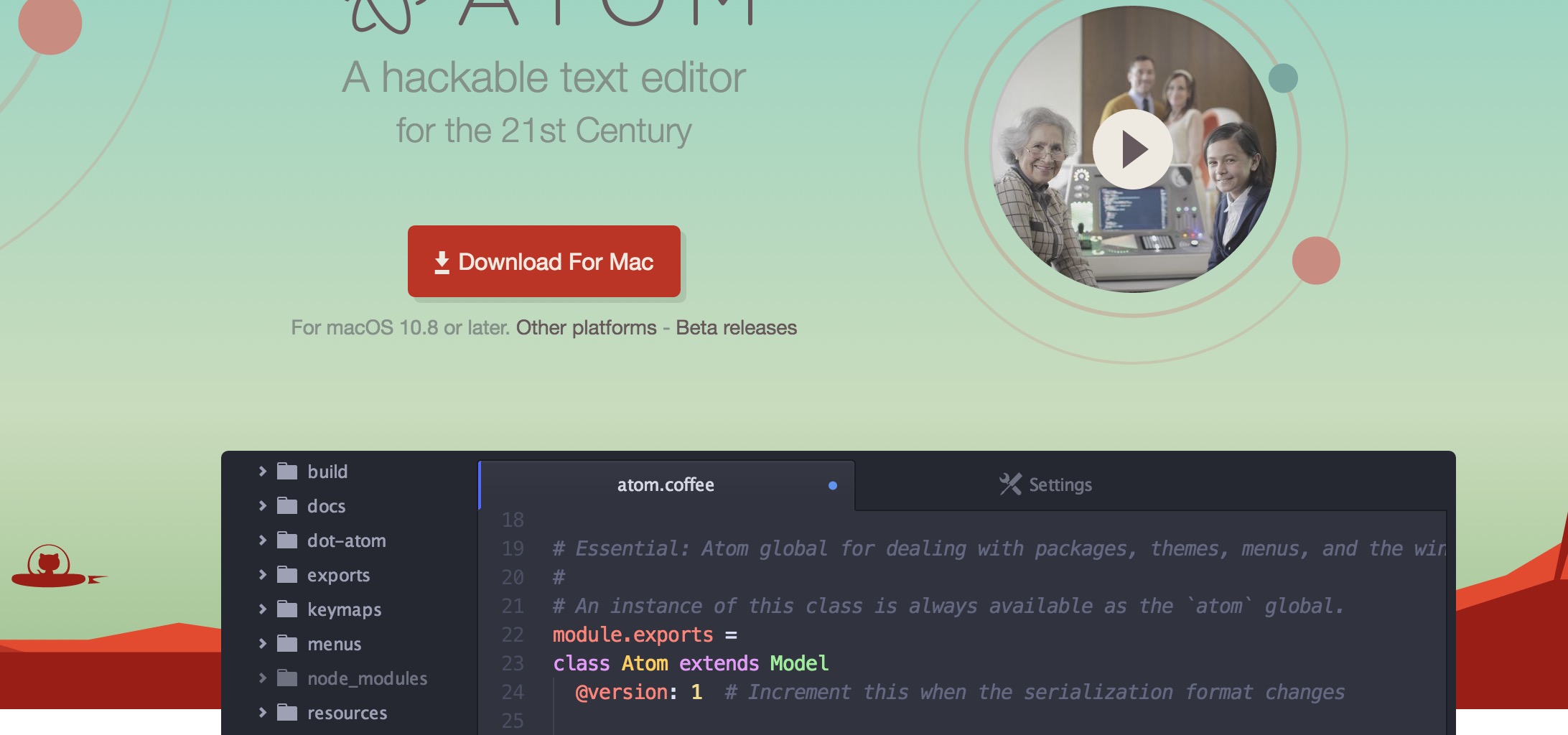The width and height of the screenshot is (1568, 735).
Task: Click the dot-atom folder icon
Action: pyautogui.click(x=287, y=540)
